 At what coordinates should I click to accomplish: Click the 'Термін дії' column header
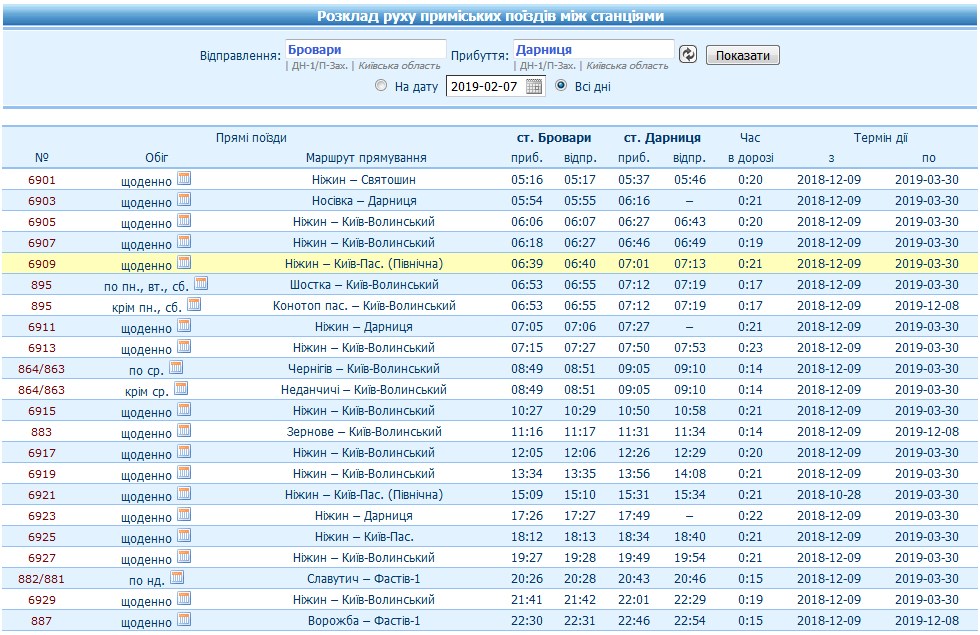coord(881,138)
